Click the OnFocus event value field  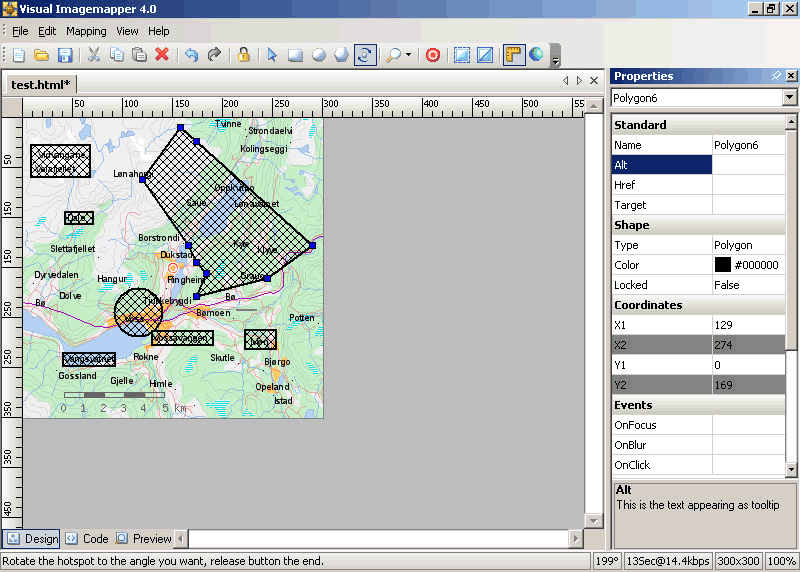click(748, 425)
